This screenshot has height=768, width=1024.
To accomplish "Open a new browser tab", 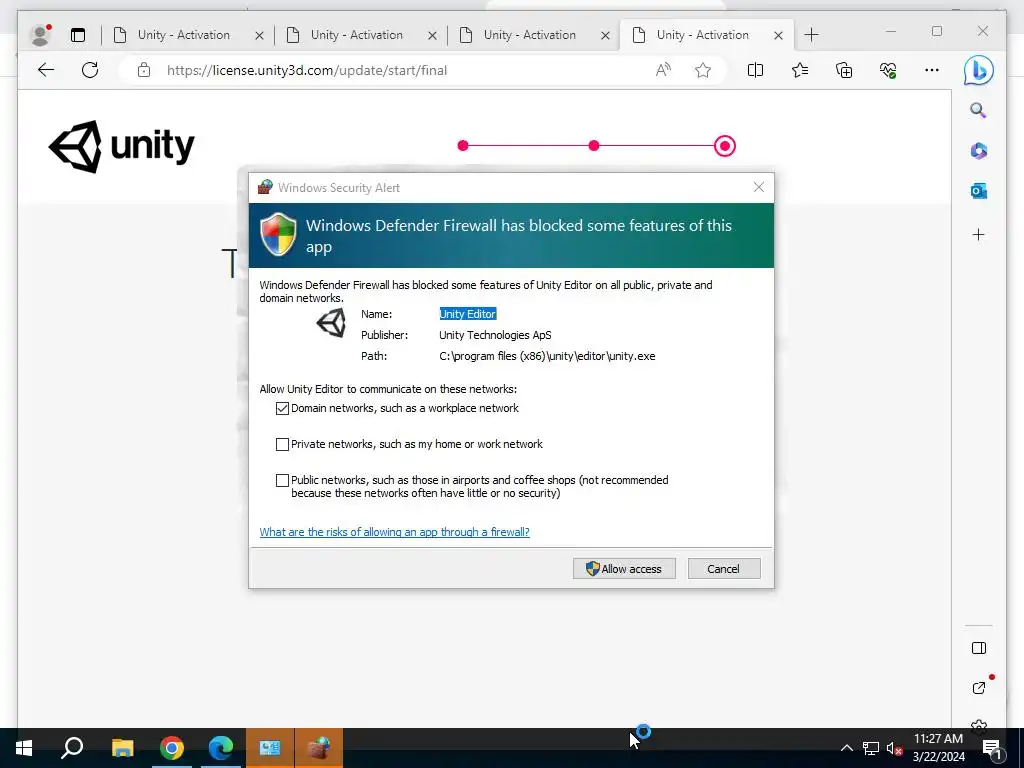I will [x=811, y=35].
